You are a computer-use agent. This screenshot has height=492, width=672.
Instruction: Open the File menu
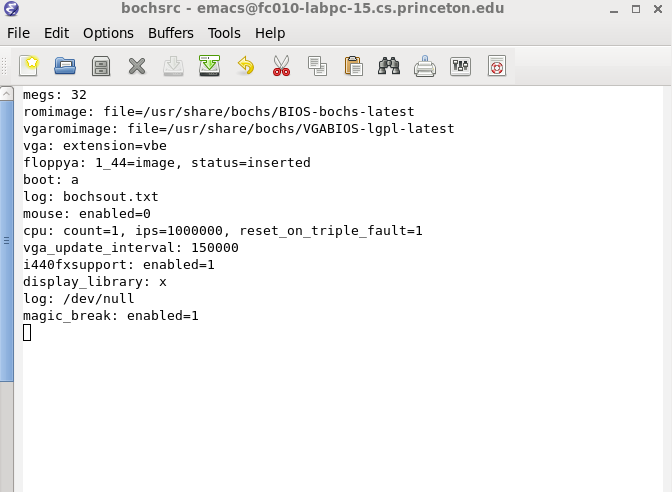pos(18,33)
